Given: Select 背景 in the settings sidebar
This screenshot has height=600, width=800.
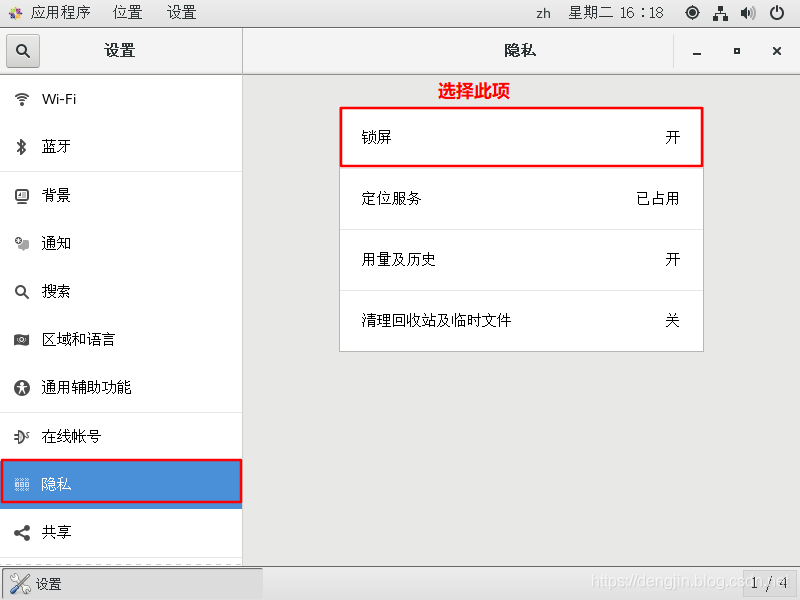Looking at the screenshot, I should pyautogui.click(x=121, y=196).
